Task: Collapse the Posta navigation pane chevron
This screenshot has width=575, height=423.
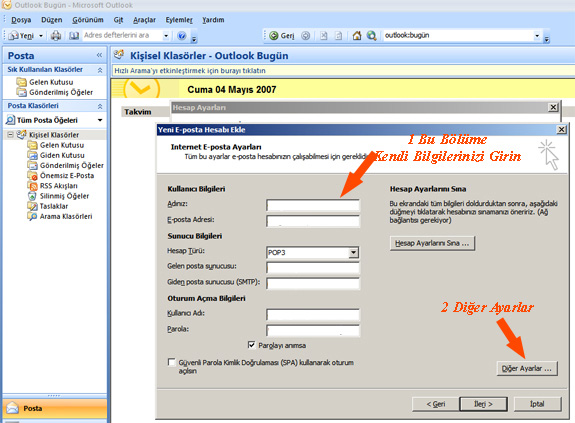Action: tap(99, 55)
